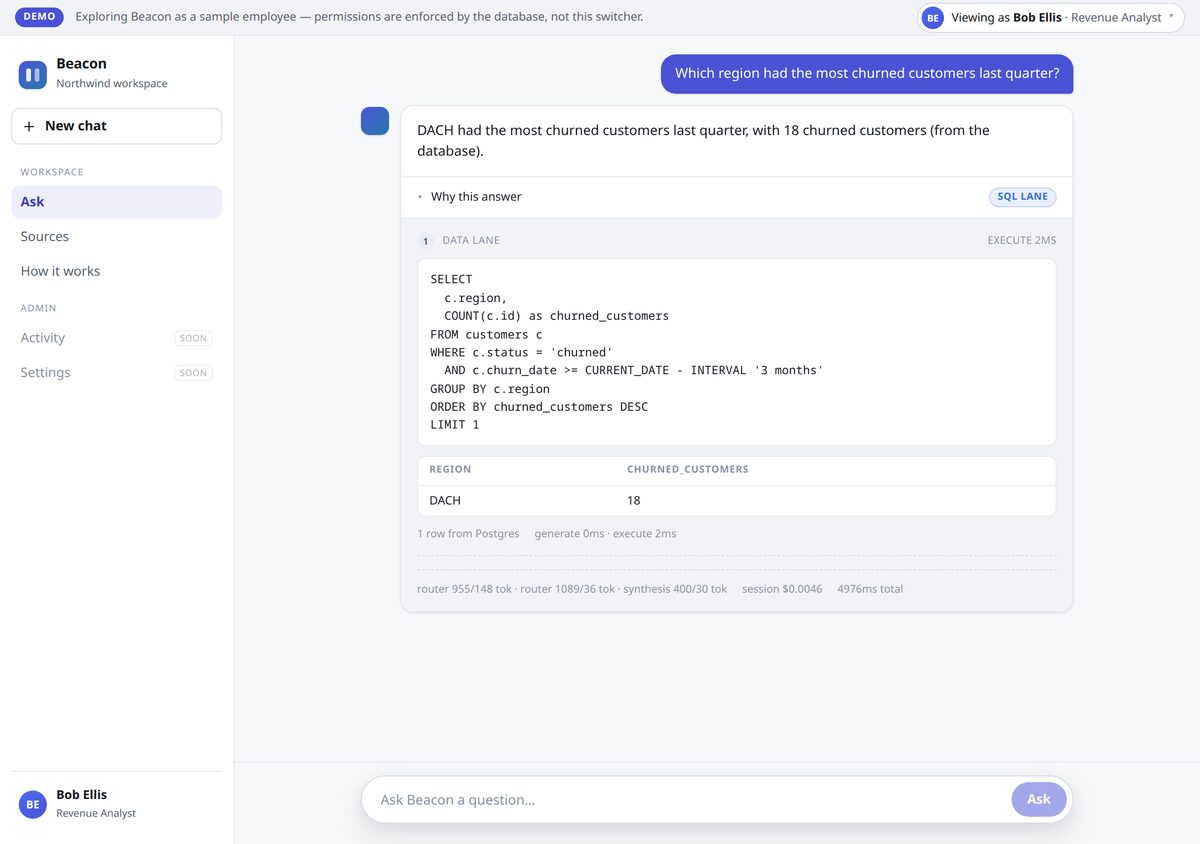Click the Beacon app title
The height and width of the screenshot is (844, 1200).
point(81,64)
